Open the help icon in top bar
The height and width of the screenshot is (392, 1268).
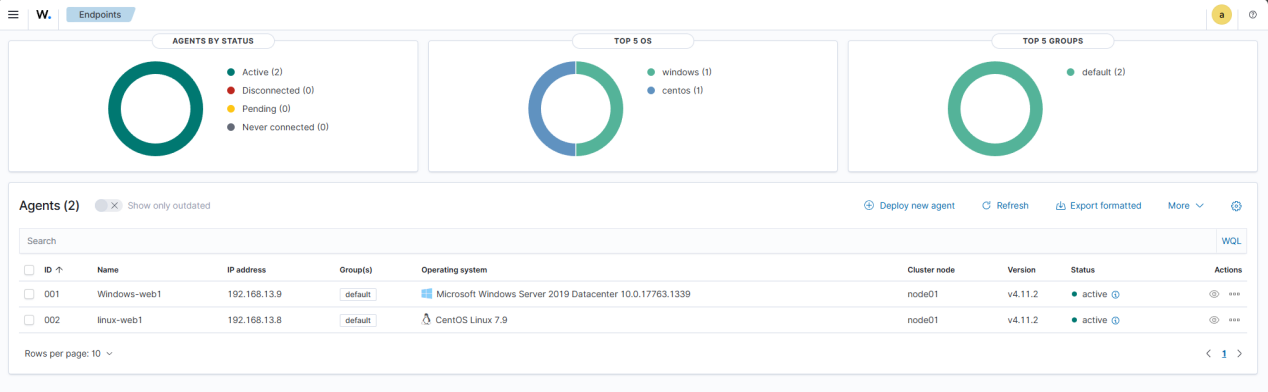[1252, 15]
